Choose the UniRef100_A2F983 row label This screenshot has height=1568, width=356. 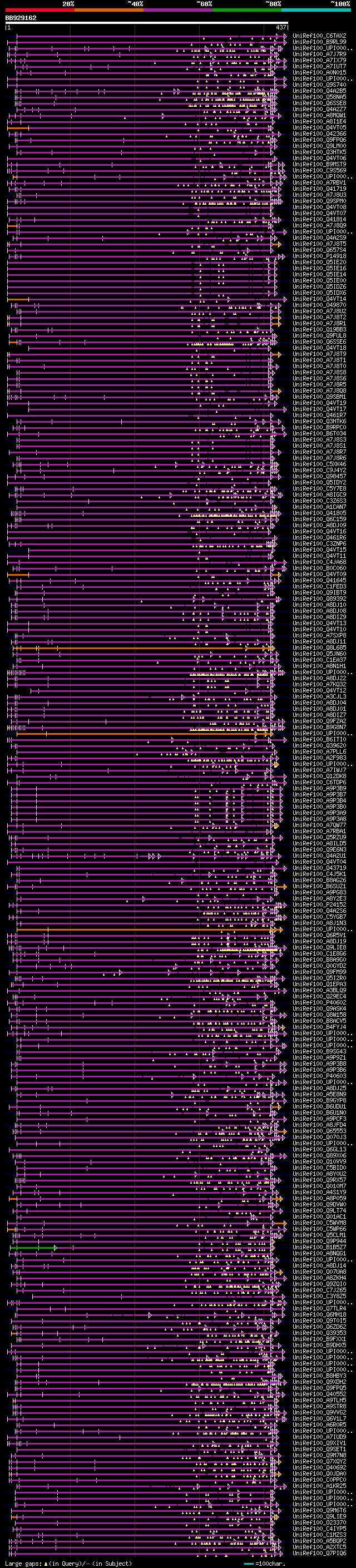point(319,758)
